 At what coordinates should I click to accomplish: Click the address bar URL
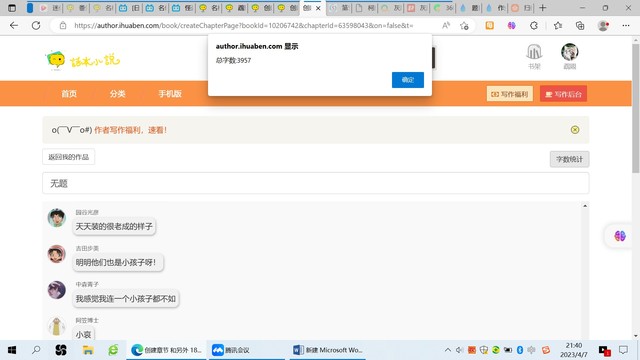click(x=244, y=25)
